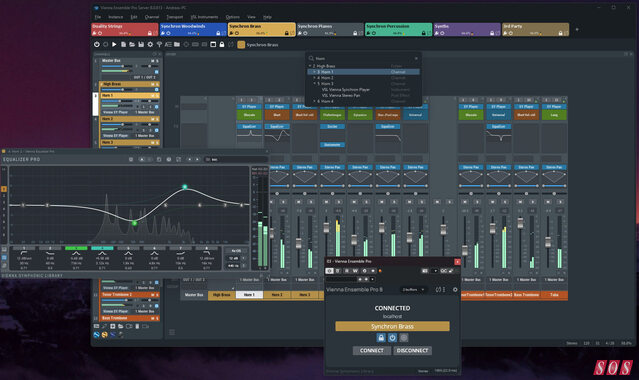
Task: Click the vertical dots menu in plugin window
Action: (x=444, y=289)
